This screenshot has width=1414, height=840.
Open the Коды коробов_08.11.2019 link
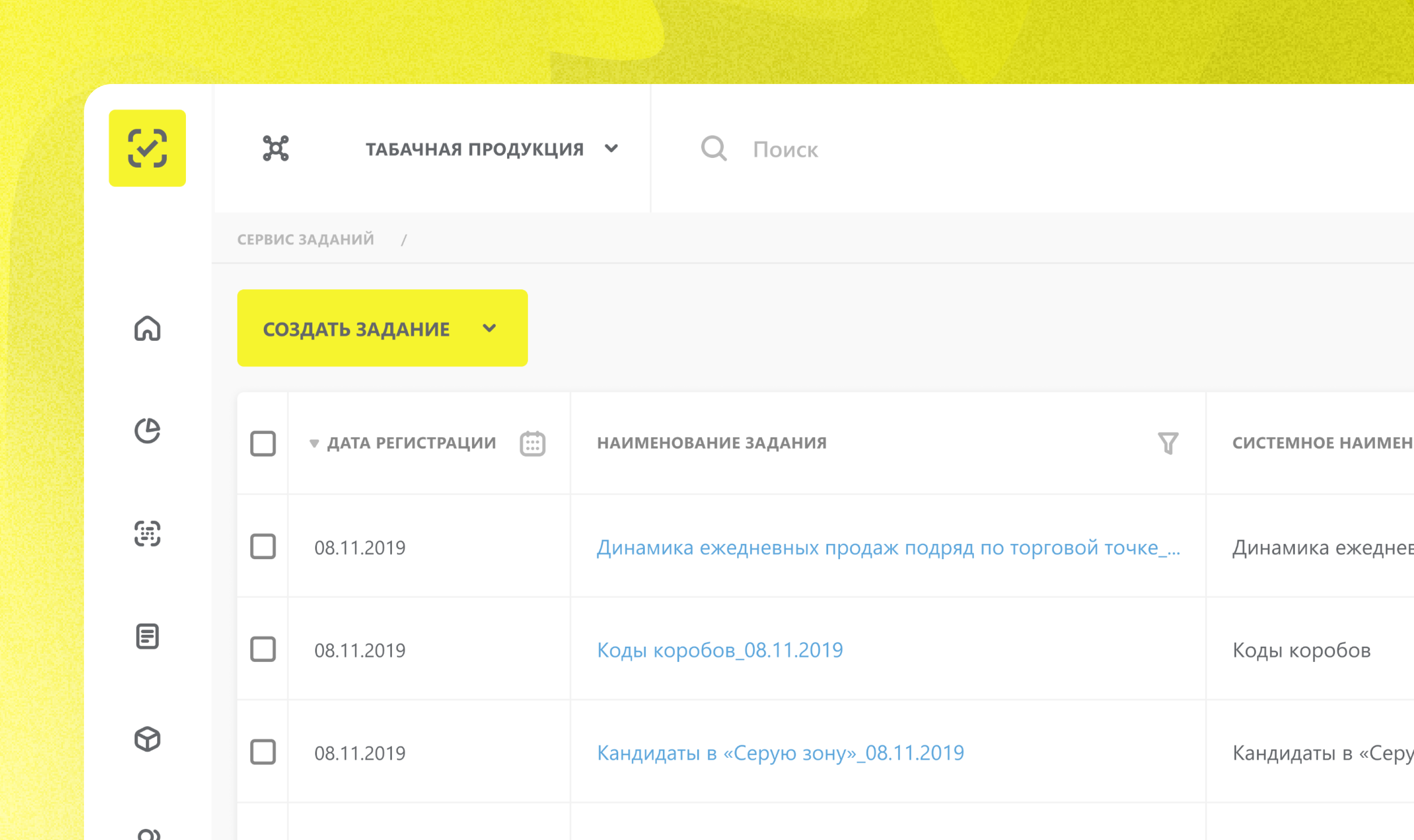720,651
